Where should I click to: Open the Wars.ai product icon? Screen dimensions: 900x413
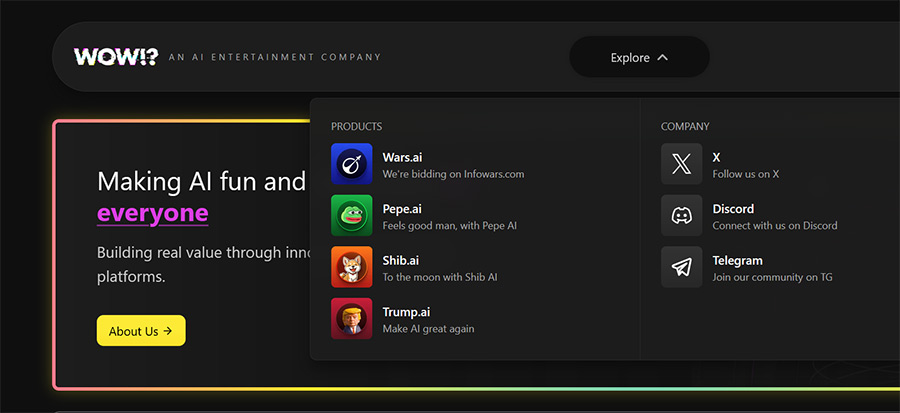point(352,164)
